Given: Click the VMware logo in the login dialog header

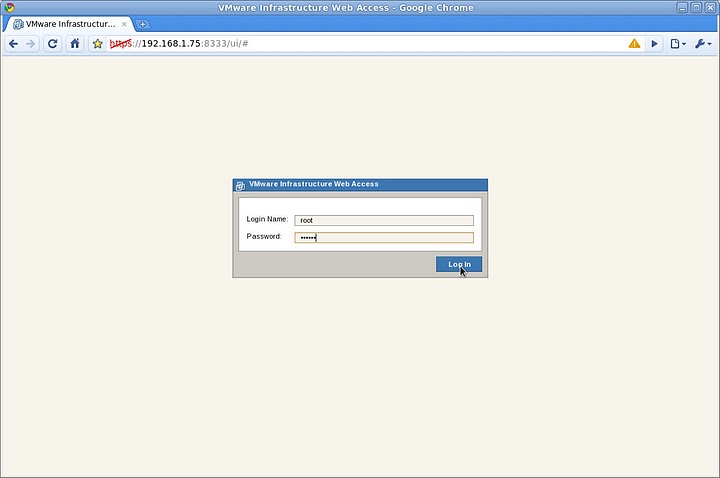Looking at the screenshot, I should pyautogui.click(x=240, y=186).
